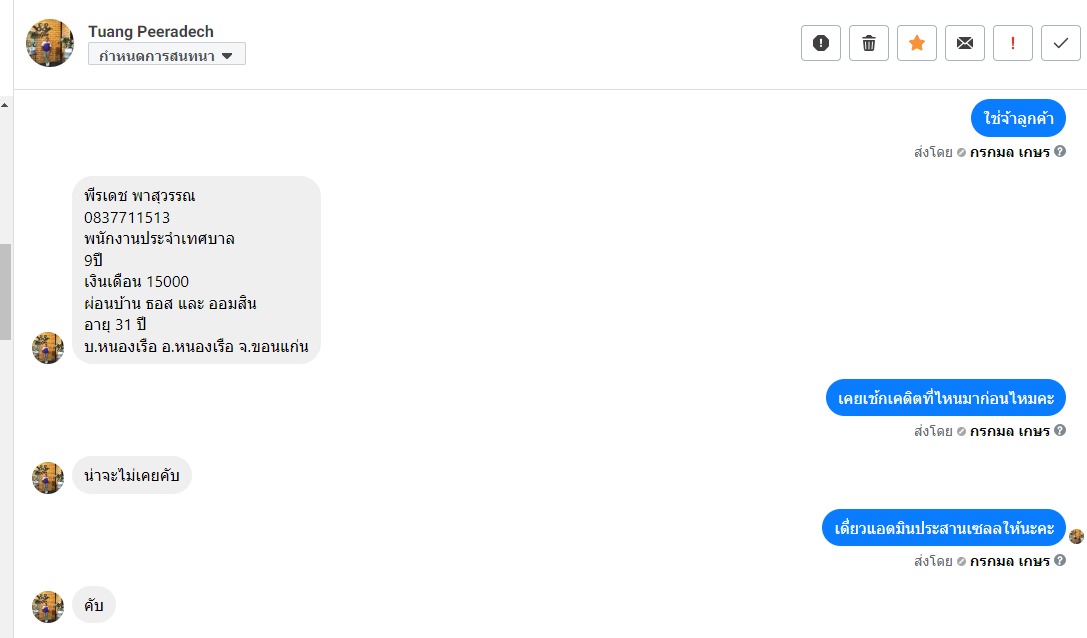This screenshot has height=638, width=1087.
Task: Click the left scrollbar thumb
Action: 6,290
